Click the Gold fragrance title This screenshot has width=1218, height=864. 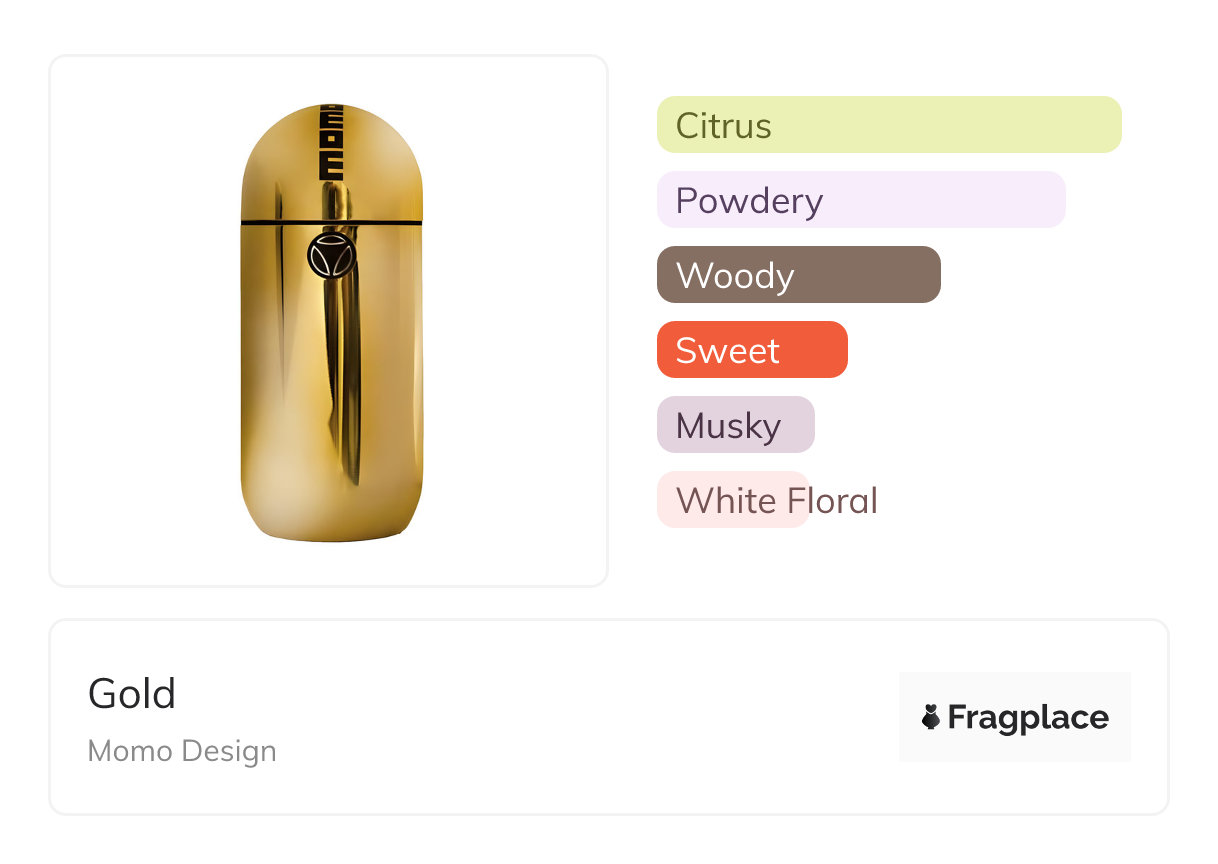(132, 694)
